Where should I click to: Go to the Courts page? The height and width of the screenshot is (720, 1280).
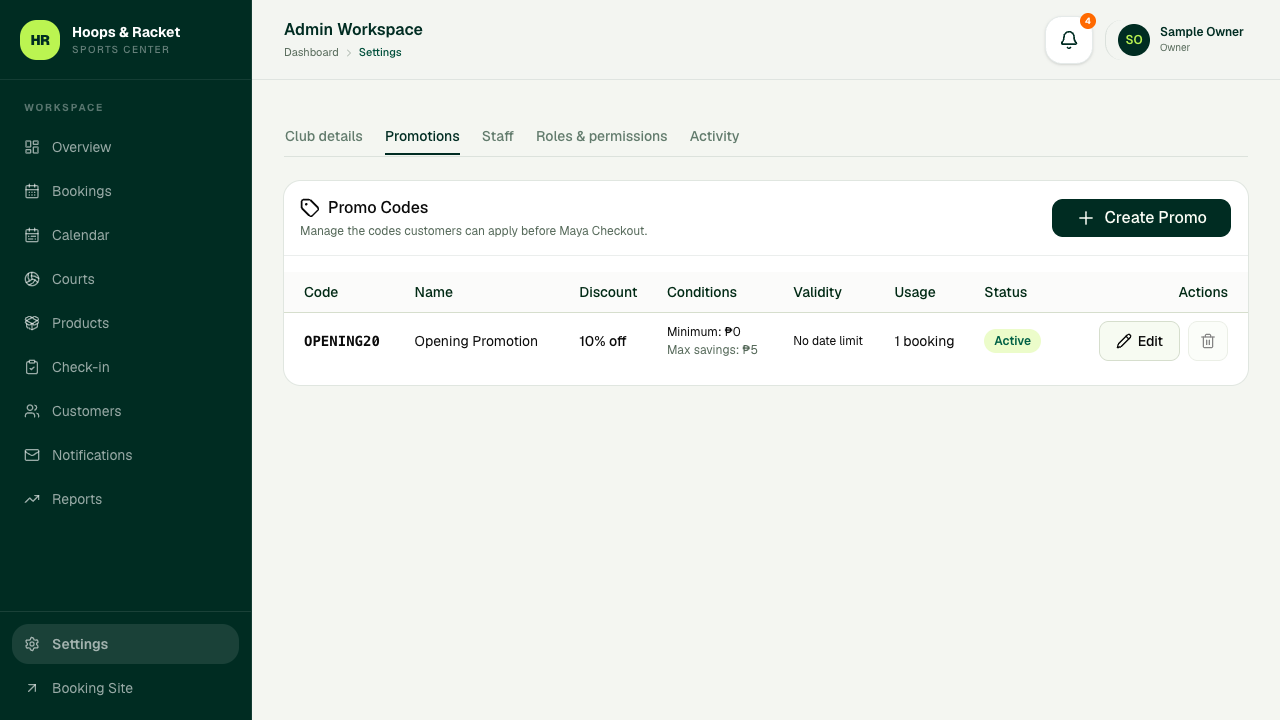[x=126, y=279]
